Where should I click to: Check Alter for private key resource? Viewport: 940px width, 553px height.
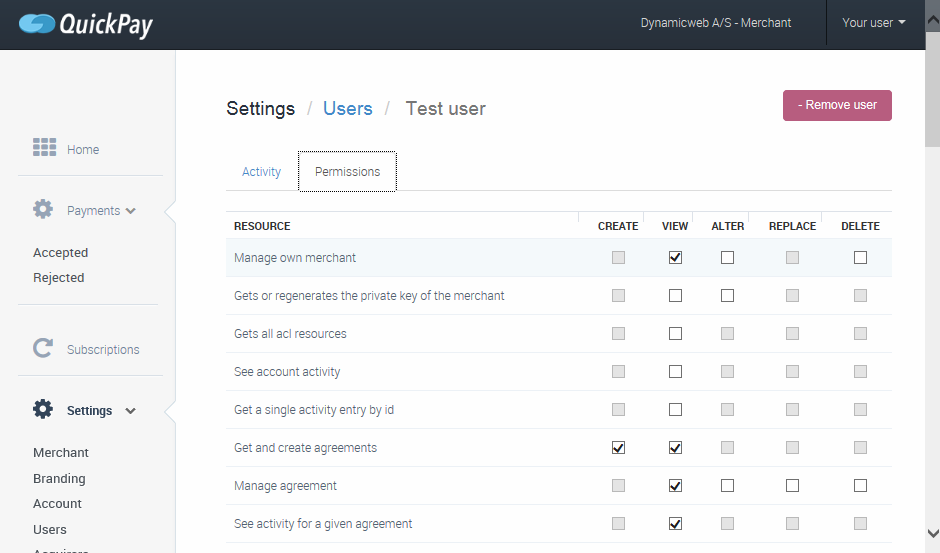coord(727,296)
